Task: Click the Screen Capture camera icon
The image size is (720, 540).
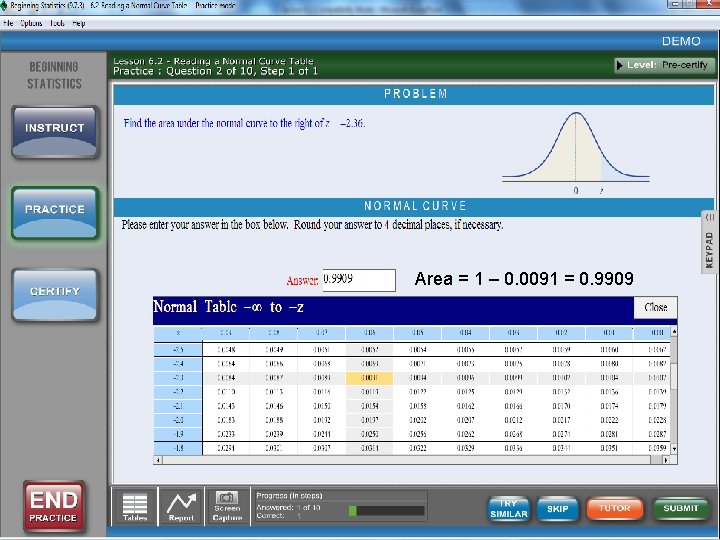Action: pyautogui.click(x=227, y=507)
